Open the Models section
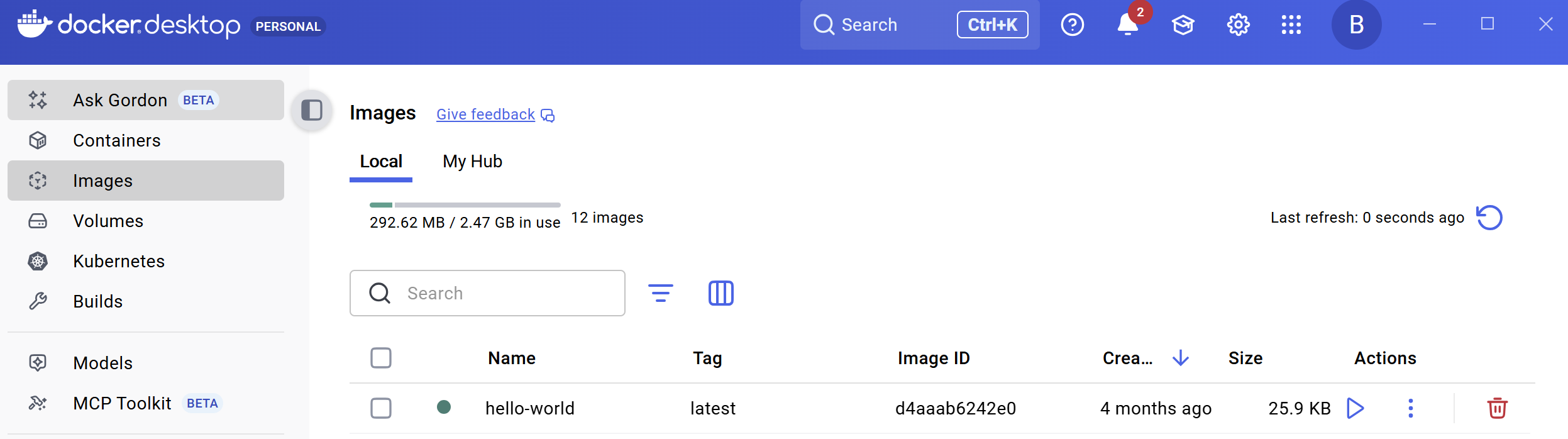The height and width of the screenshot is (439, 1568). point(145,363)
